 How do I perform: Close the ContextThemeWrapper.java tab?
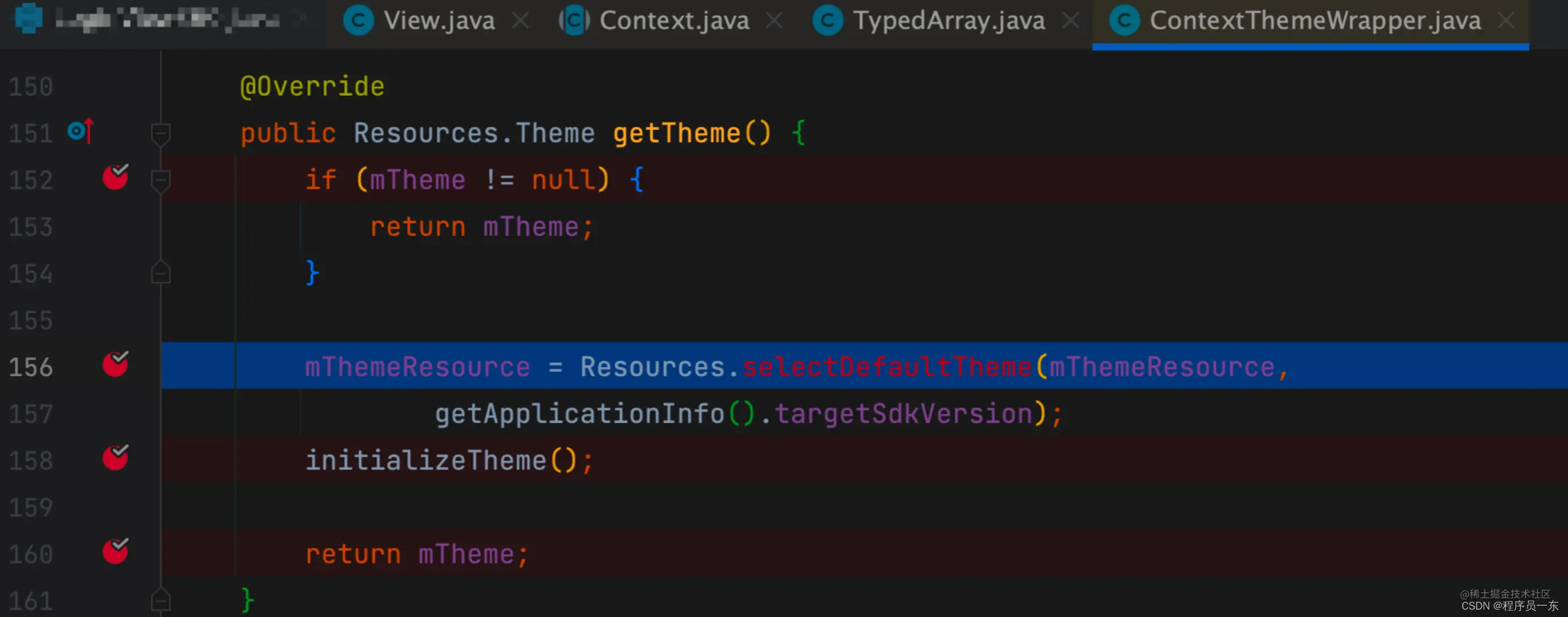pyautogui.click(x=1506, y=21)
